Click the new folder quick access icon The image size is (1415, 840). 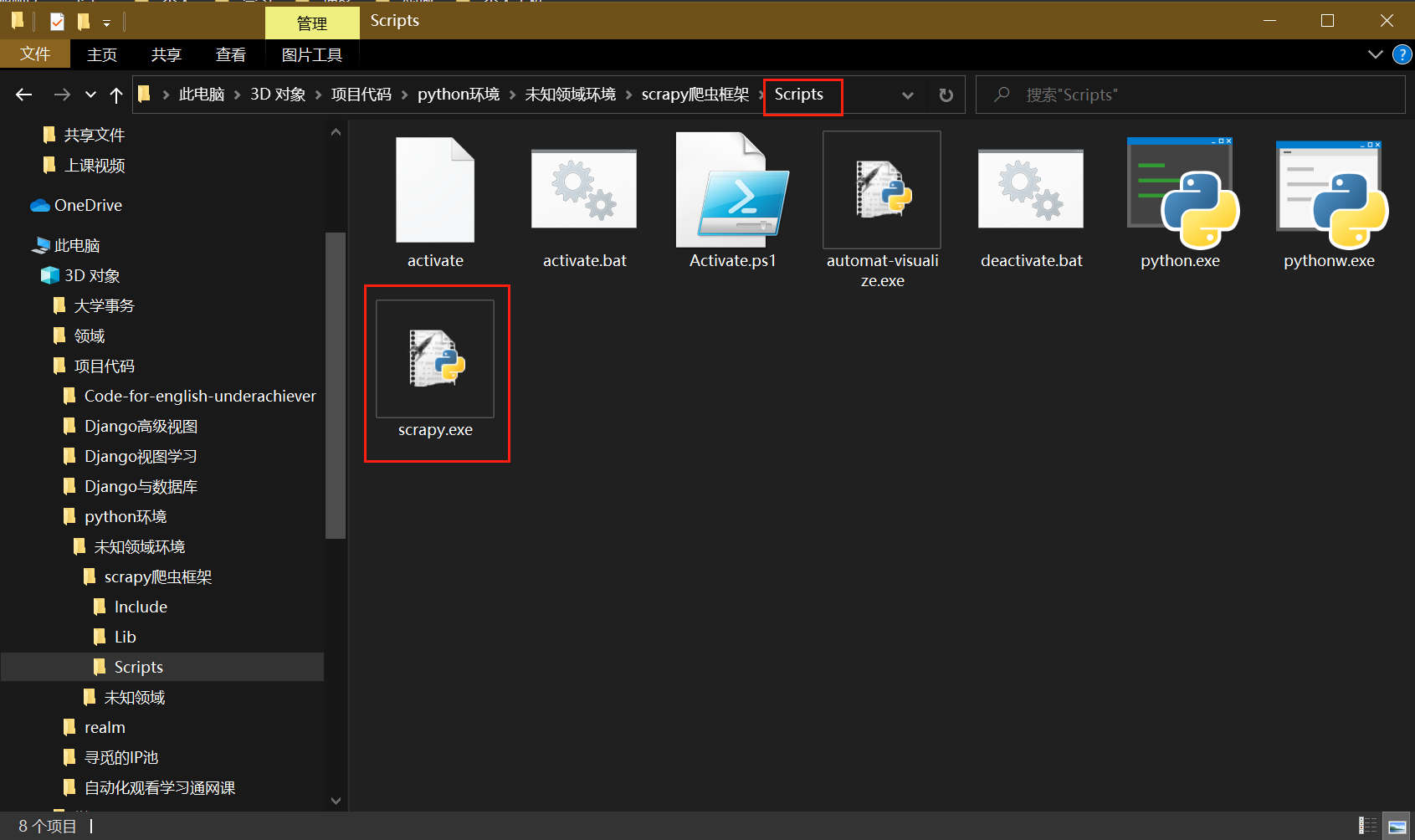tap(83, 22)
